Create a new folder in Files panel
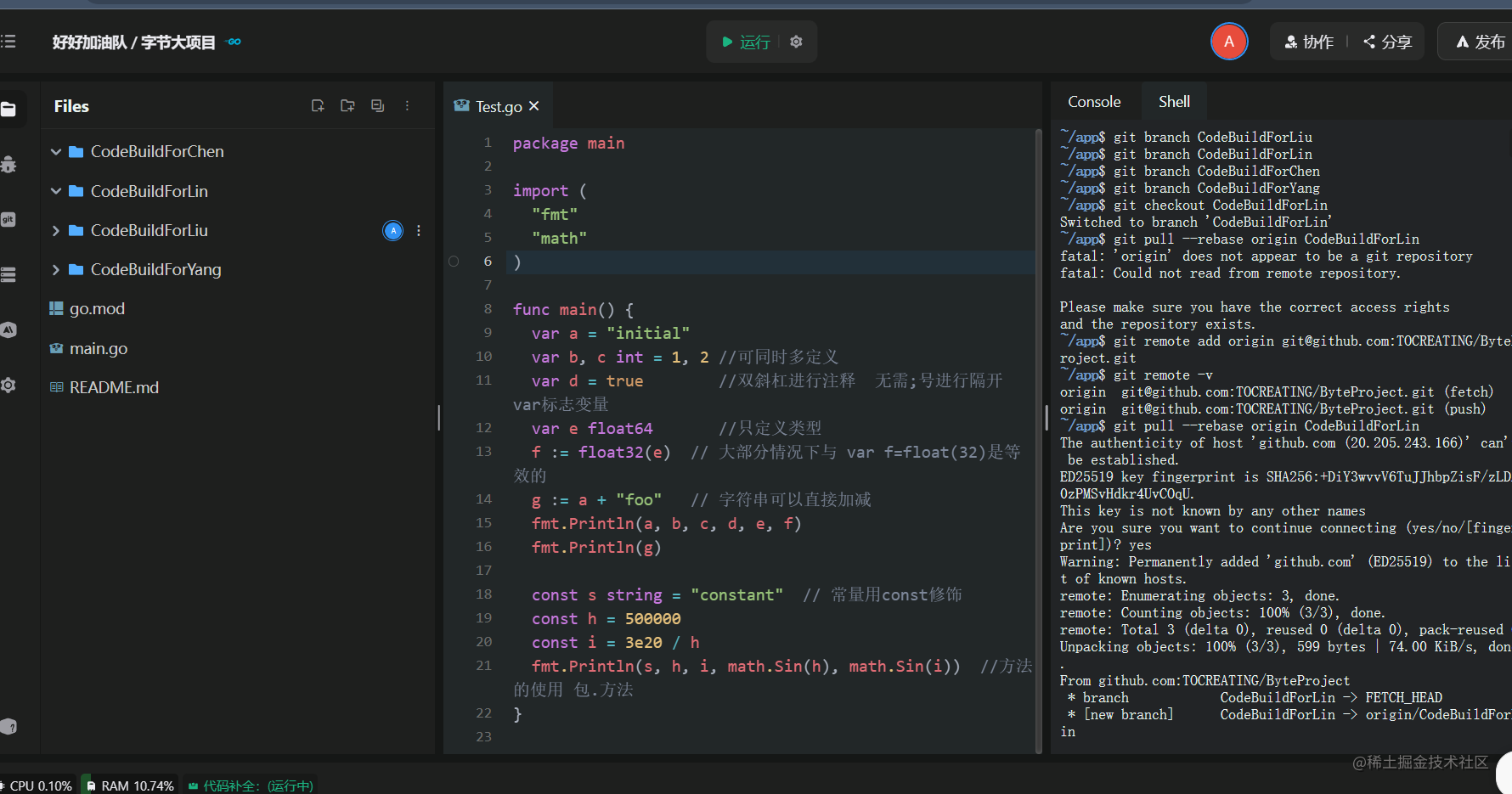This screenshot has height=794, width=1512. (x=347, y=106)
